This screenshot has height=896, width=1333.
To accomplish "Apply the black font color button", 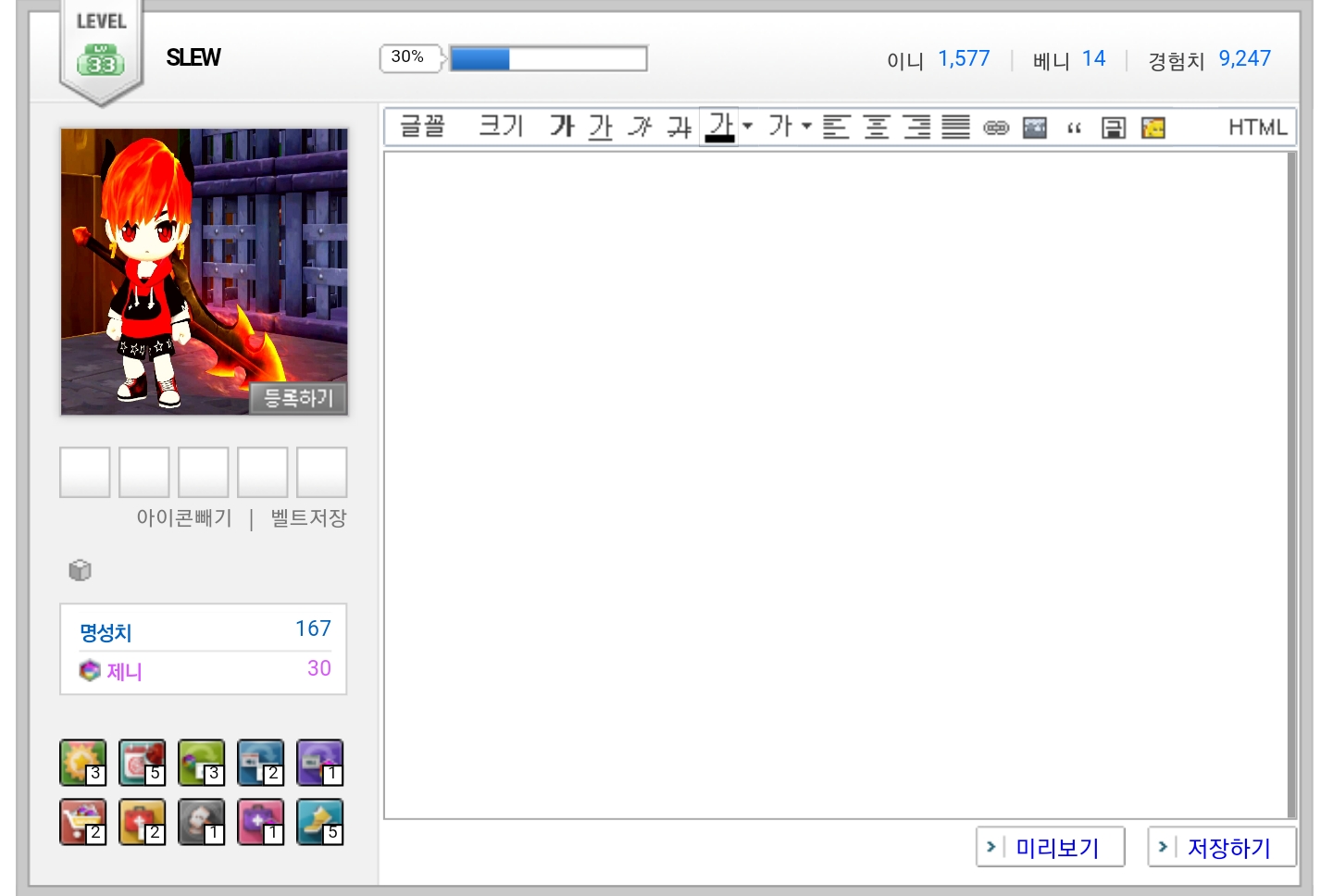I will [719, 127].
